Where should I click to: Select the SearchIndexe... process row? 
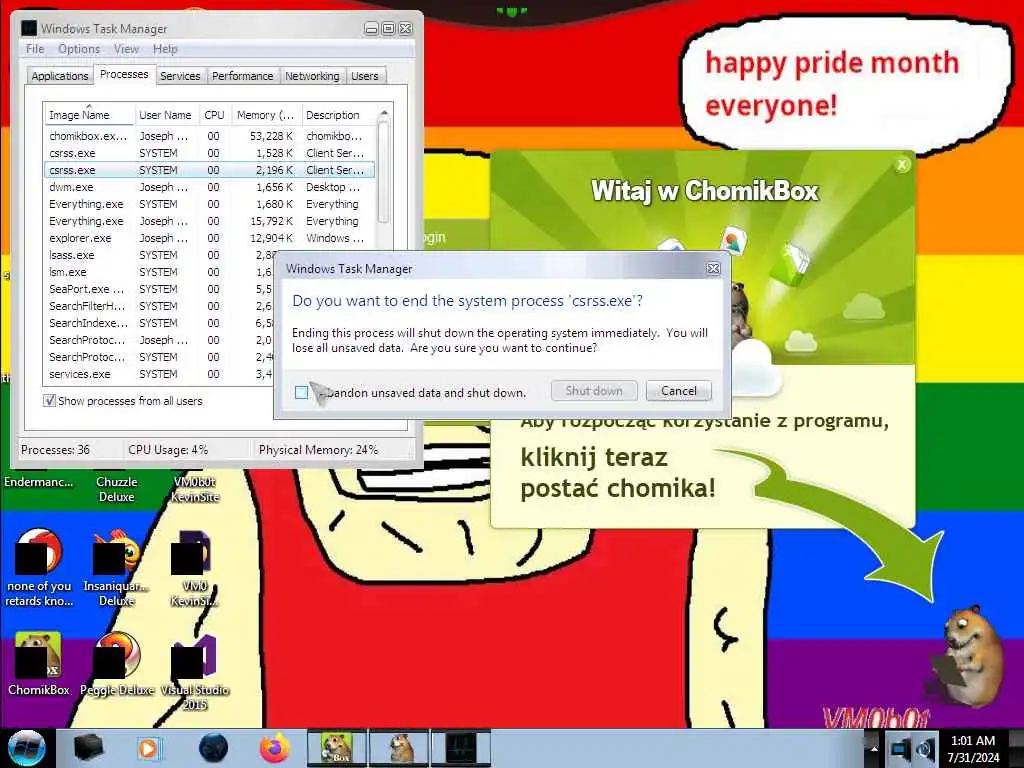click(x=159, y=323)
